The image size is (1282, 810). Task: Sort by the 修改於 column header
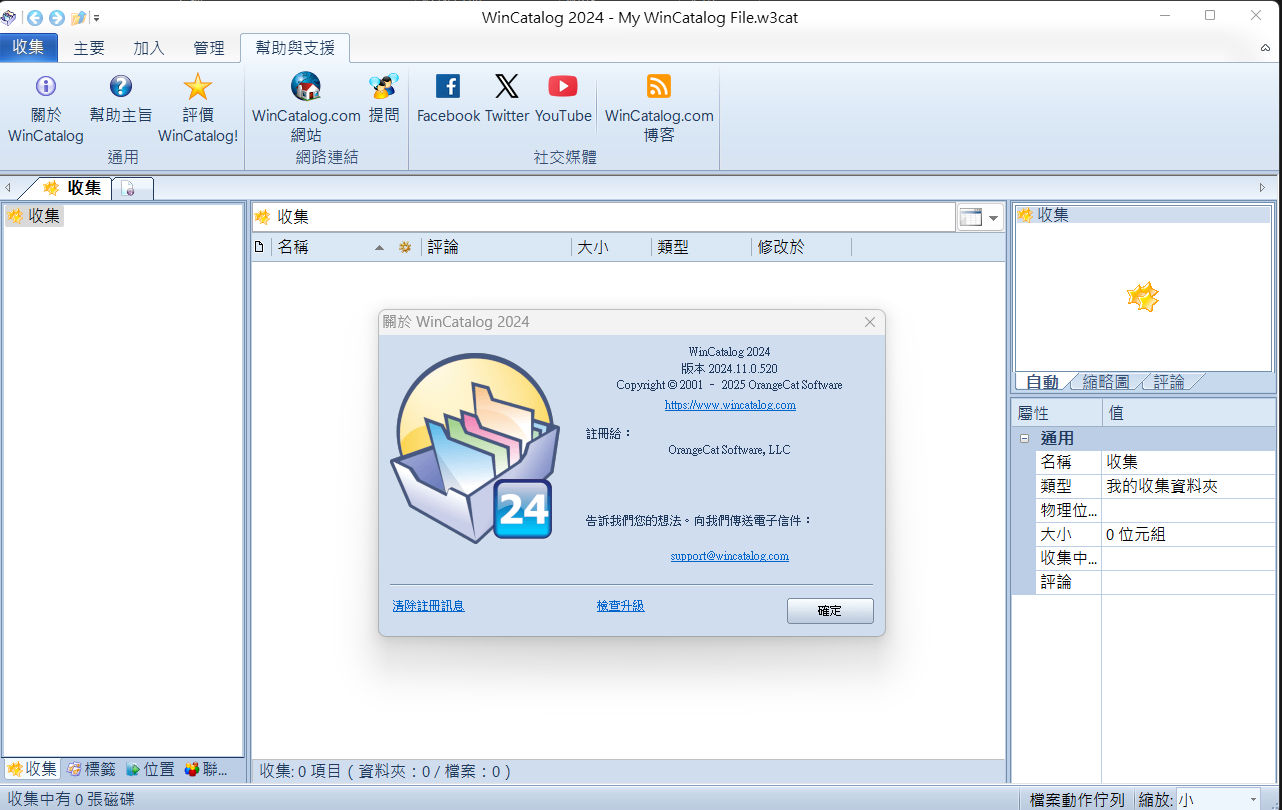click(x=801, y=247)
